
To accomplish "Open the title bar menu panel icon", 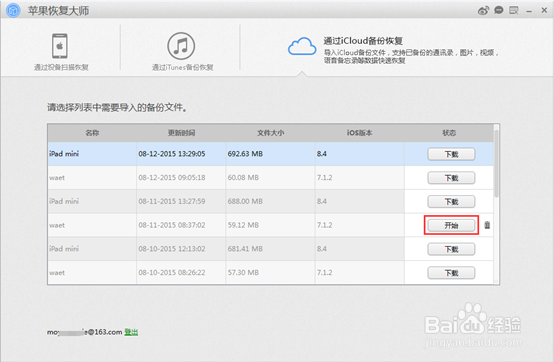I will 514,10.
